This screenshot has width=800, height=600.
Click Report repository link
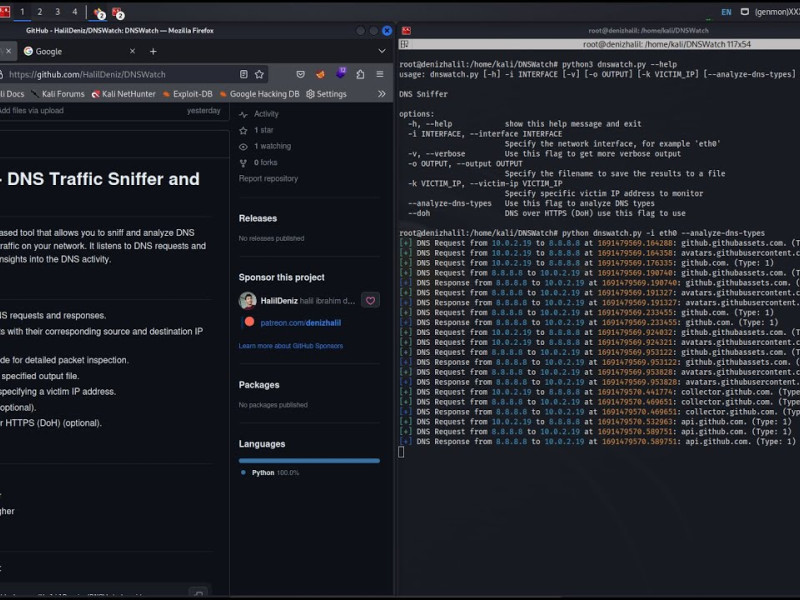coord(268,179)
